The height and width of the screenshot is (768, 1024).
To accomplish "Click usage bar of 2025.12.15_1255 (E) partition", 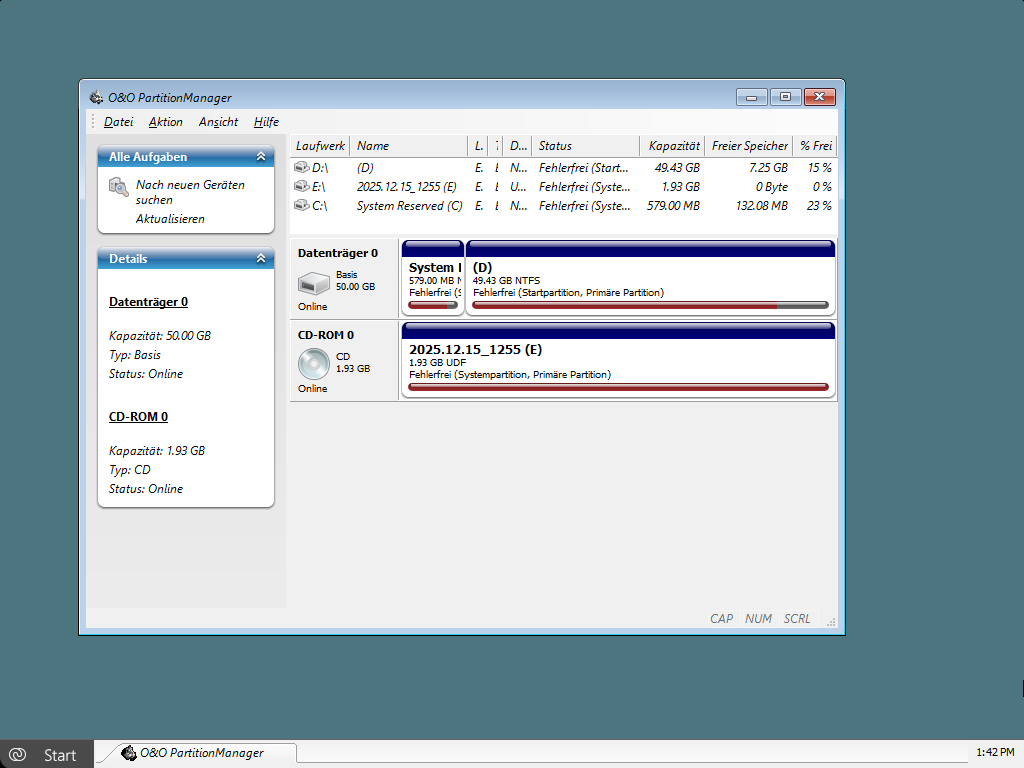I will pos(618,386).
